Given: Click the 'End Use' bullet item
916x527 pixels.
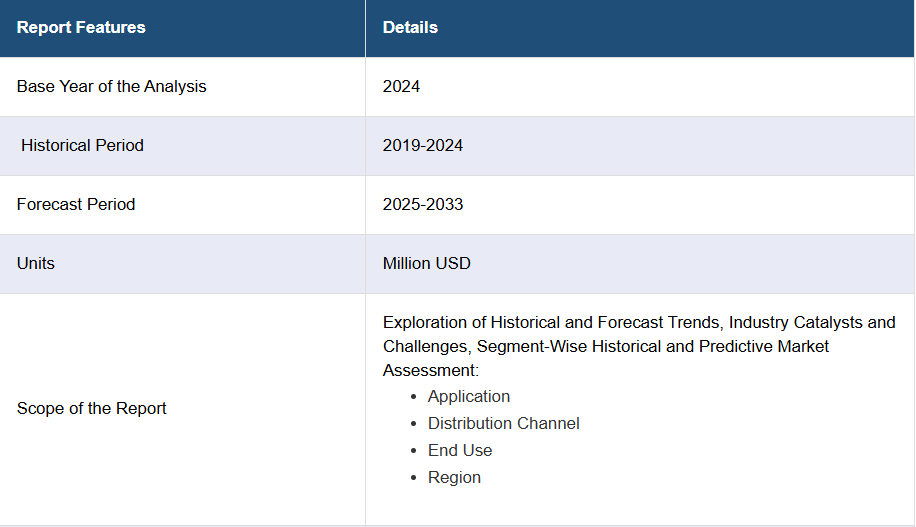Looking at the screenshot, I should point(460,450).
